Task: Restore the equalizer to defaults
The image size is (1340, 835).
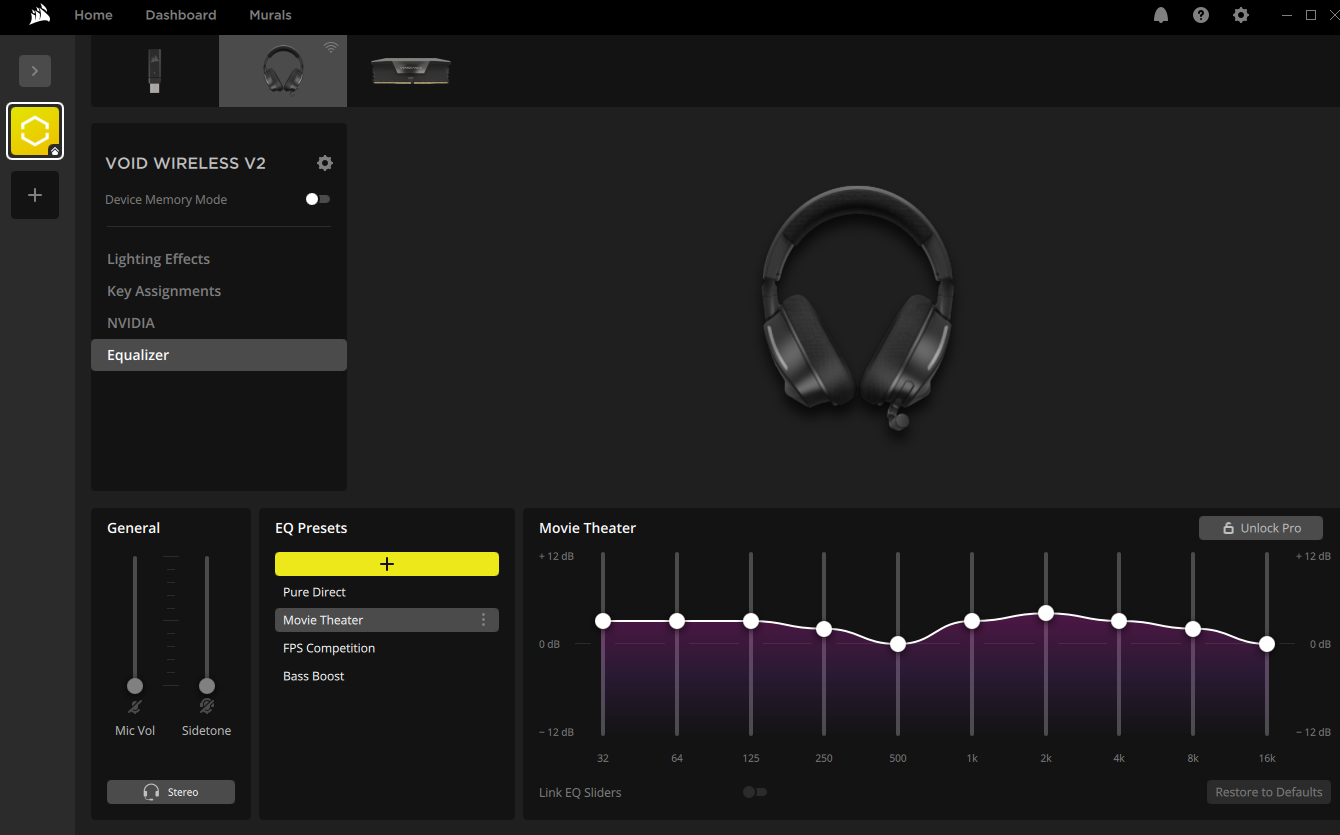Action: (x=1268, y=791)
